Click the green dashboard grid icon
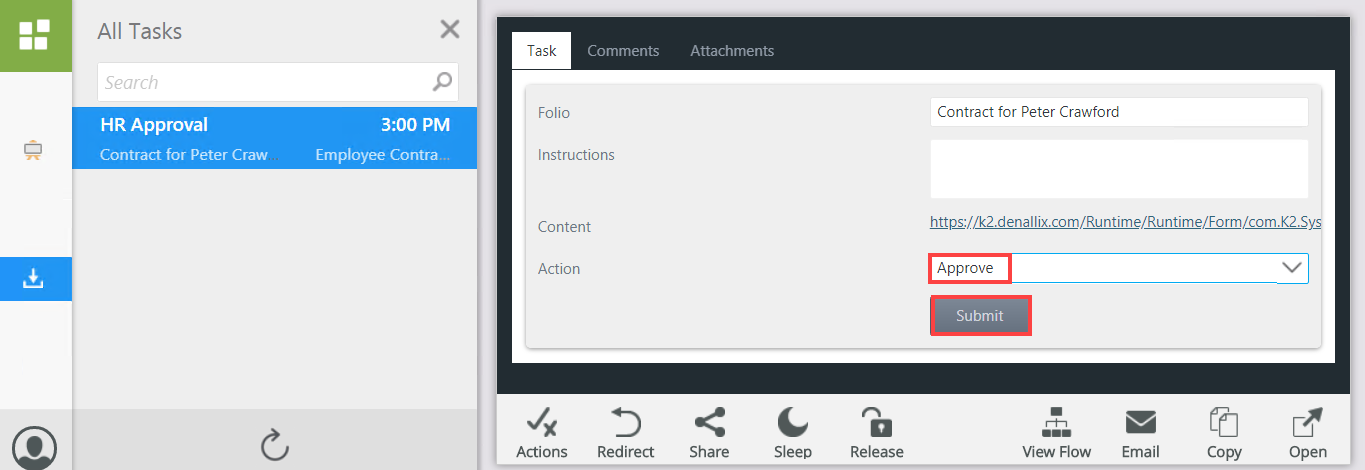Image resolution: width=1365 pixels, height=470 pixels. [35, 35]
